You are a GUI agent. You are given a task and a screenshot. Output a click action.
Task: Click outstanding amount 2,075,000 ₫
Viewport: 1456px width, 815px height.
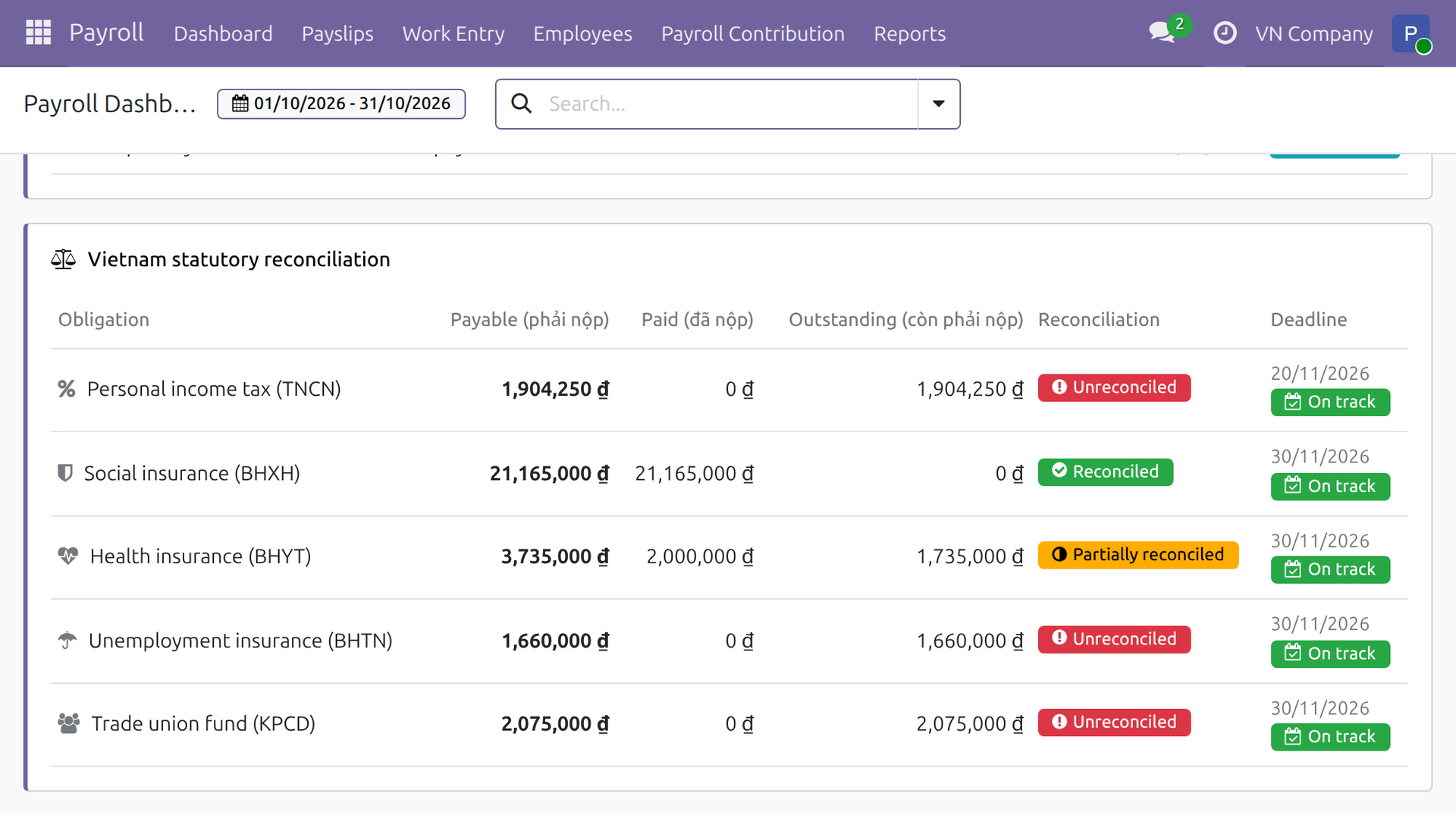[970, 723]
